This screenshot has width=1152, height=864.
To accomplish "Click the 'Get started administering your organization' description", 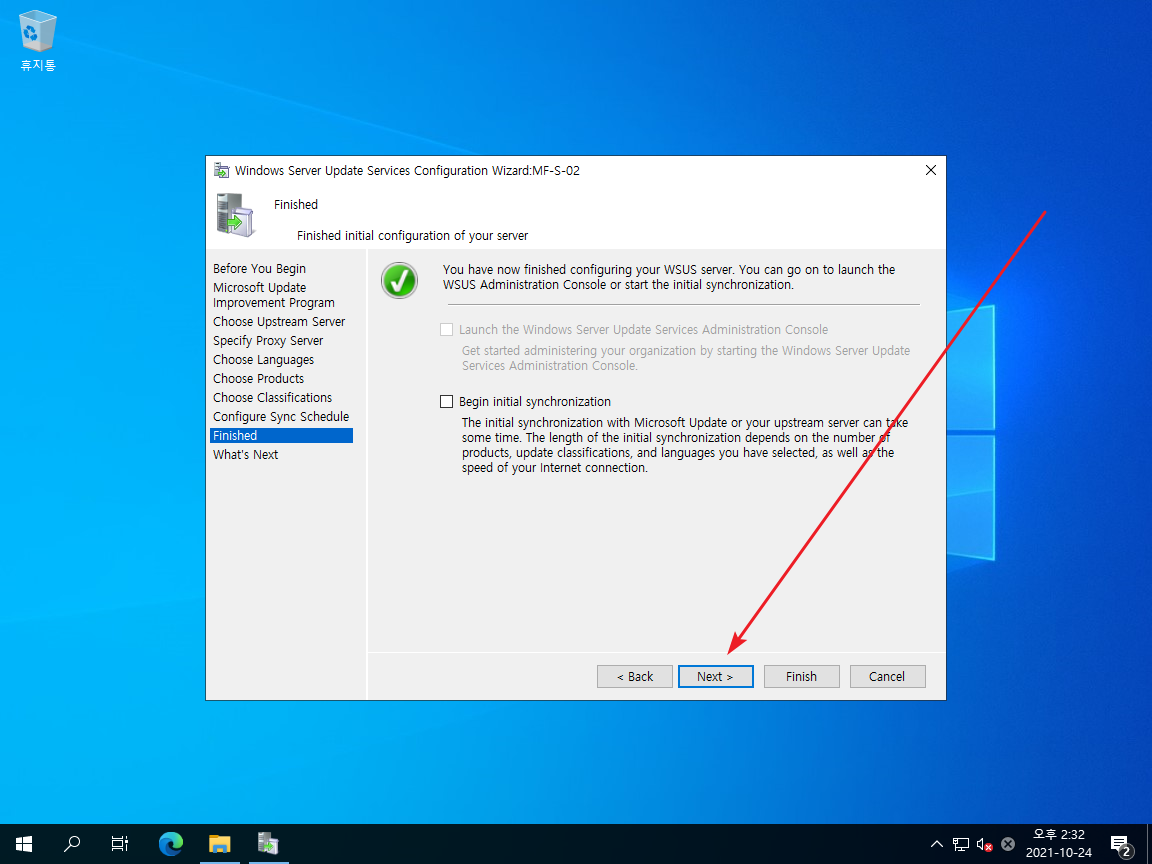I will click(686, 358).
